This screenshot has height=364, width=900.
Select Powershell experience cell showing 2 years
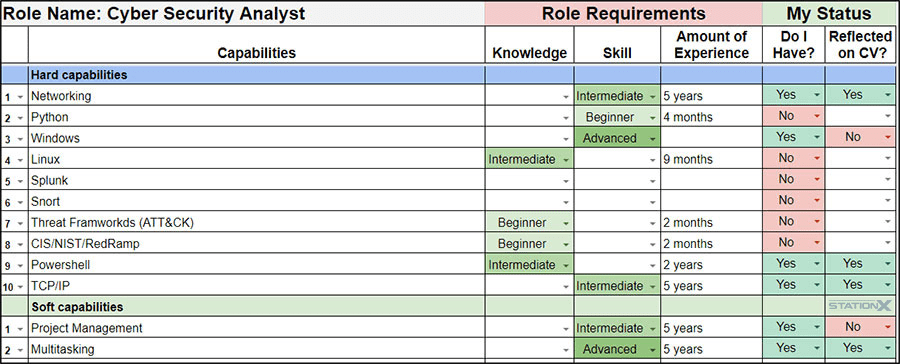click(x=712, y=265)
